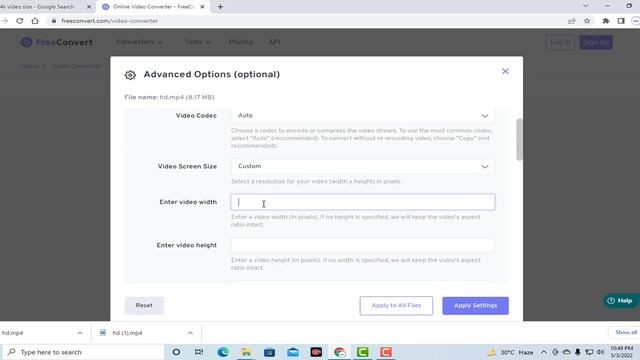
Task: Click the address bar URL
Action: click(x=109, y=21)
